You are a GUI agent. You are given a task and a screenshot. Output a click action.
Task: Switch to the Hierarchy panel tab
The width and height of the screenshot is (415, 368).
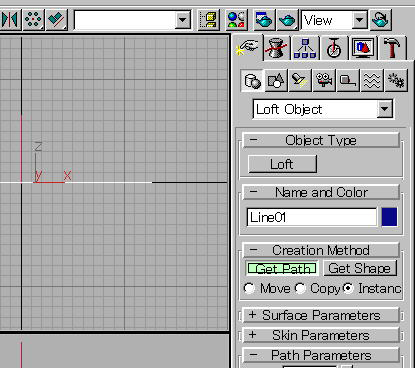click(x=305, y=48)
